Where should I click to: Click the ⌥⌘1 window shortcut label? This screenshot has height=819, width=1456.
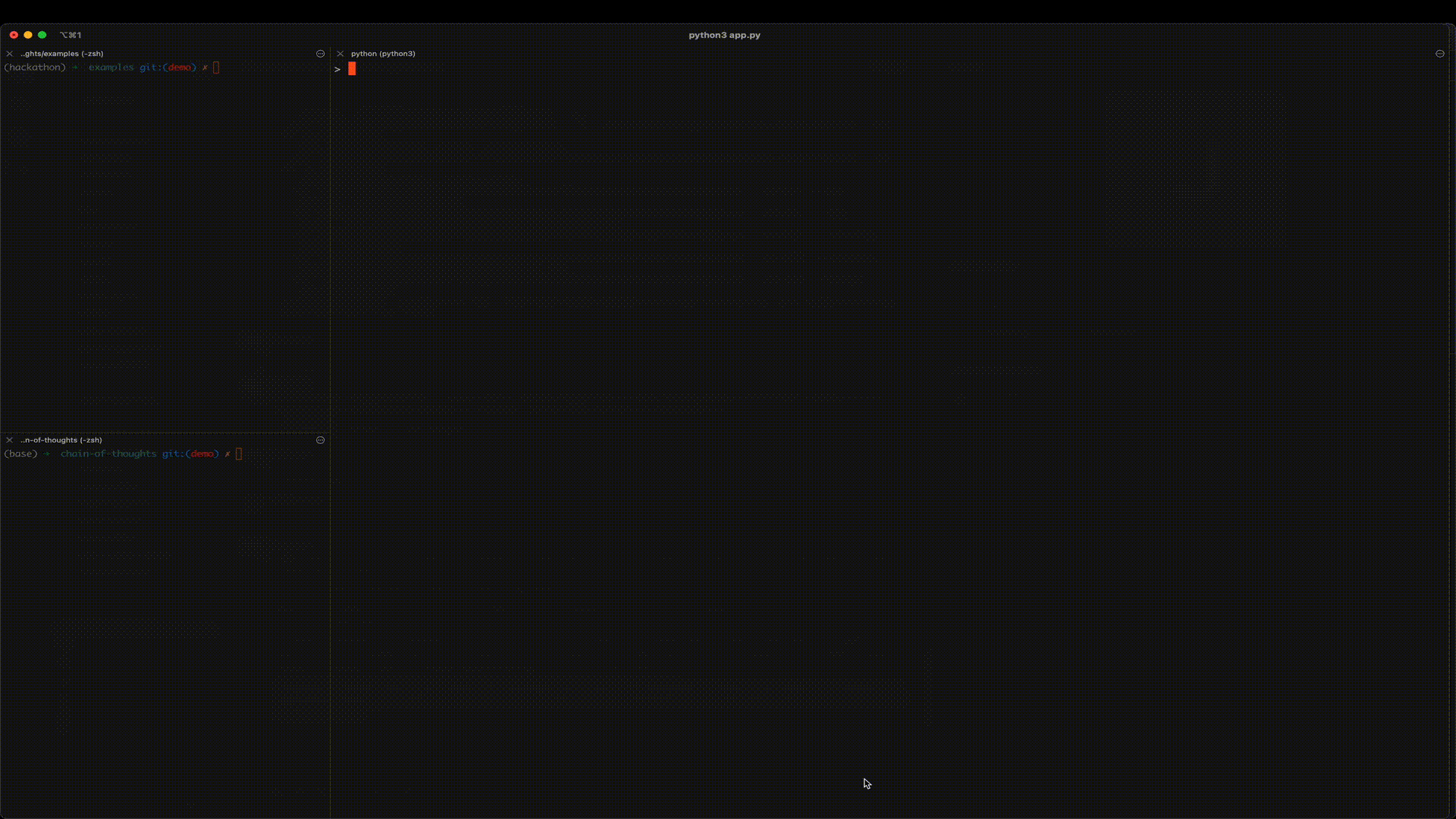71,35
